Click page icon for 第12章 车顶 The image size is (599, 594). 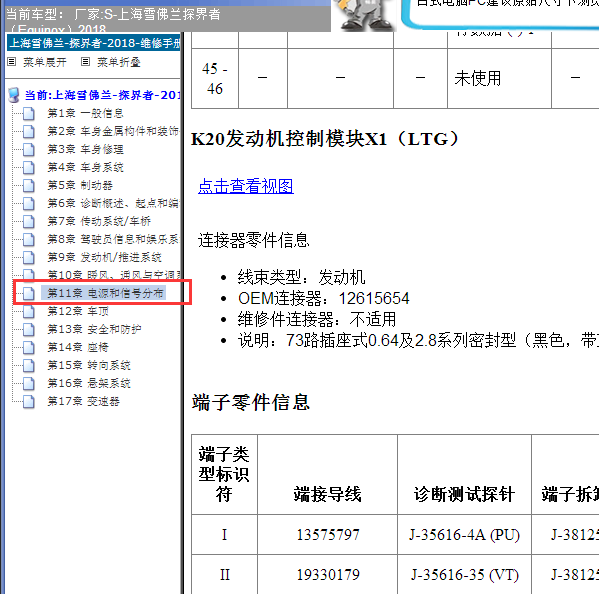29,311
